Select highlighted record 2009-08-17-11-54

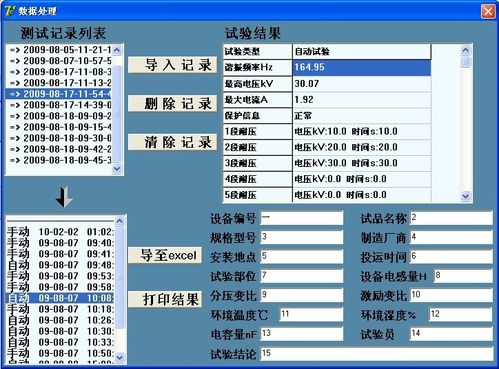pyautogui.click(x=59, y=94)
